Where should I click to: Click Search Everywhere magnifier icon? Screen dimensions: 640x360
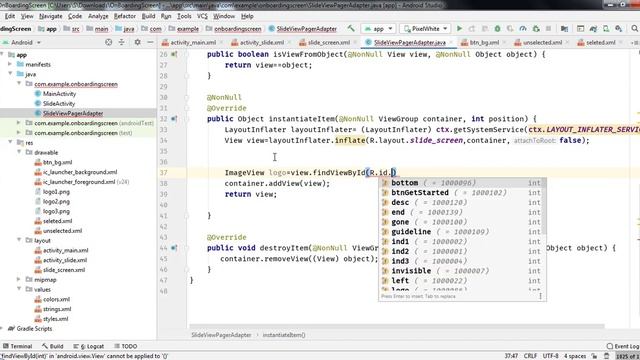click(x=634, y=29)
